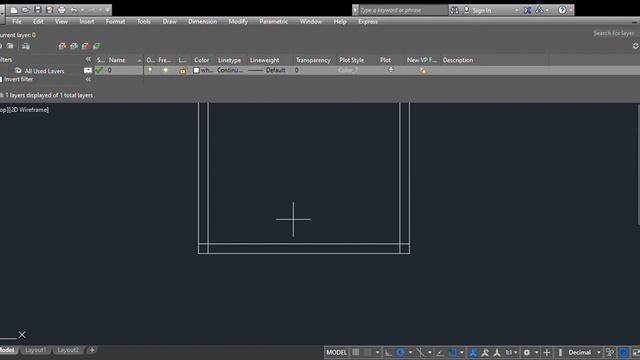Sort by the Name column header
Viewport: 640px width, 360px height.
[x=117, y=60]
